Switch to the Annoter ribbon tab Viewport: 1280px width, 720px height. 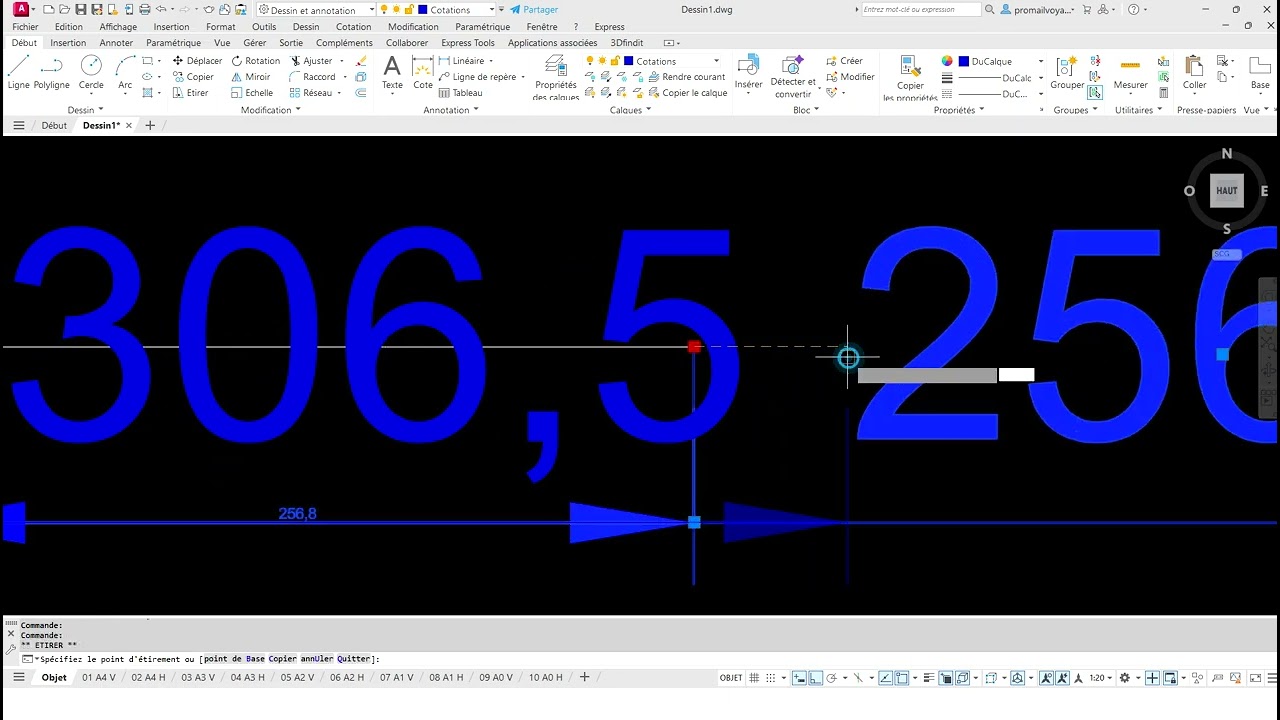116,43
